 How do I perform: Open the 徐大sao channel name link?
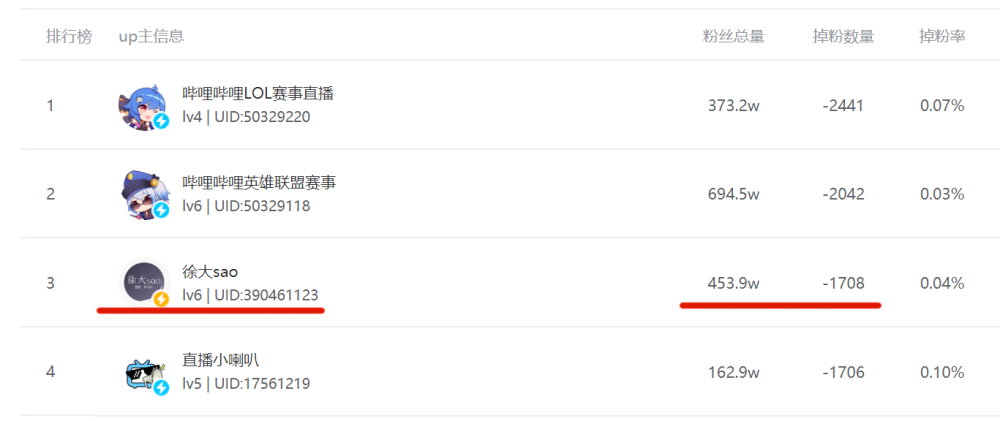tap(210, 271)
